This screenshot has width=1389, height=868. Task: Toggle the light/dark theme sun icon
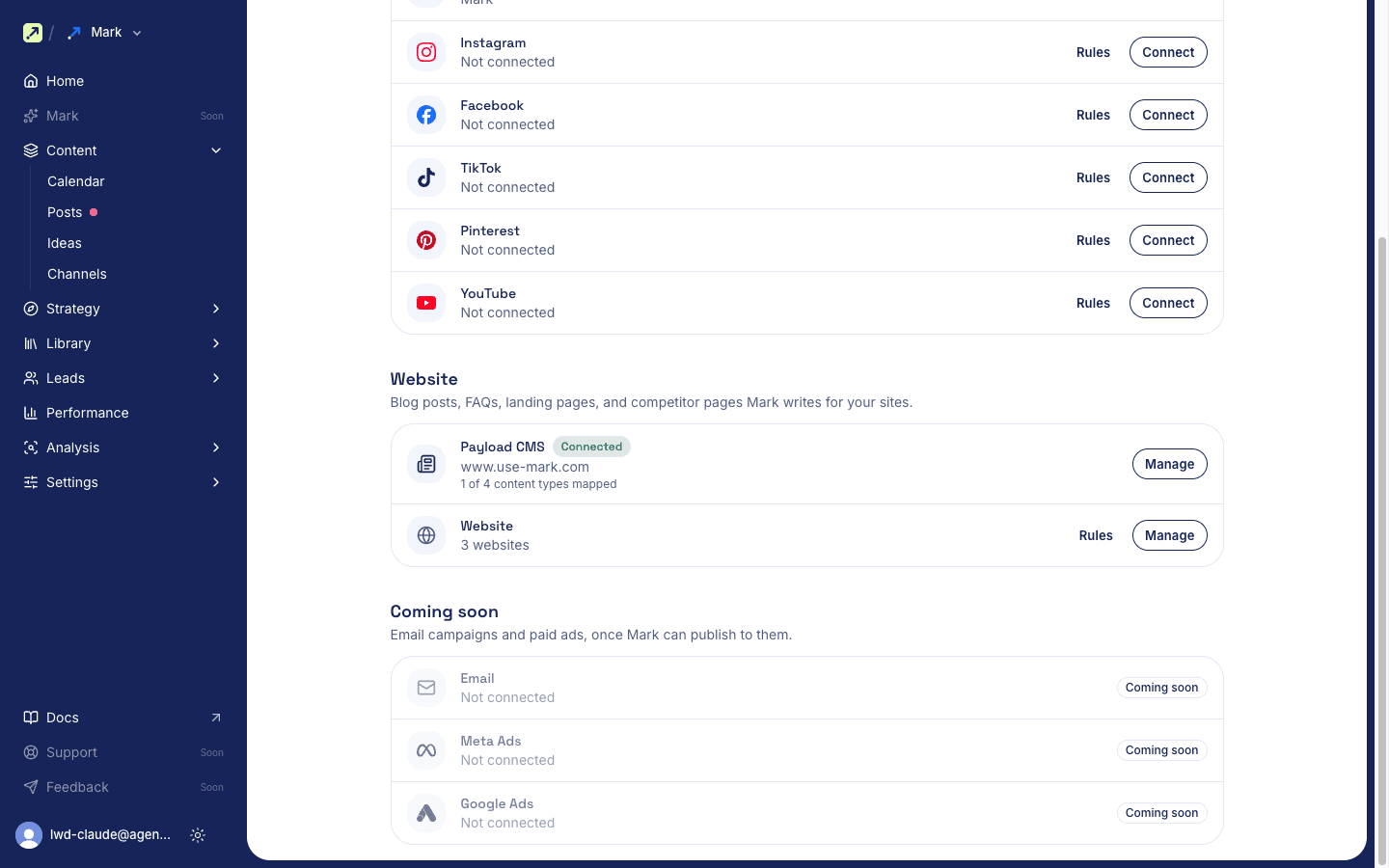tap(198, 835)
